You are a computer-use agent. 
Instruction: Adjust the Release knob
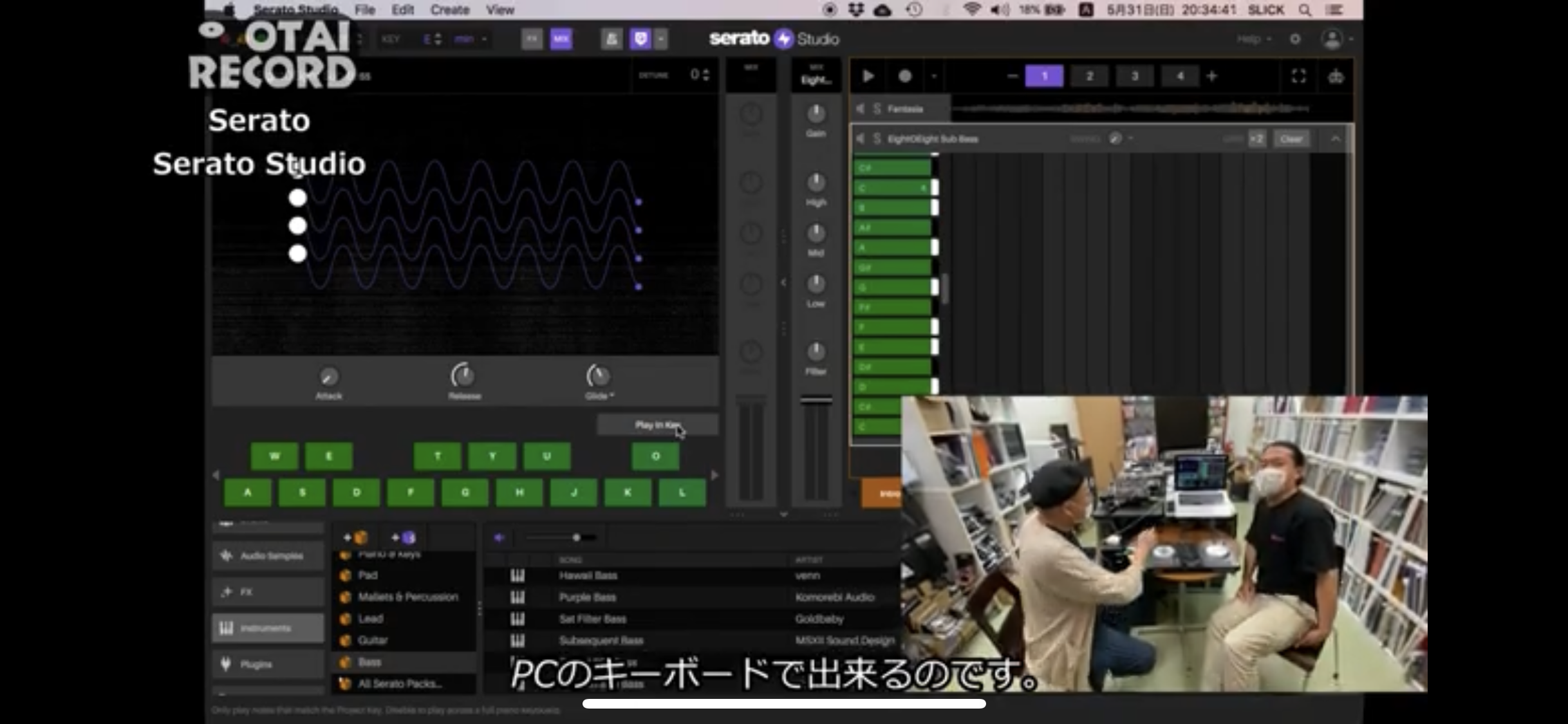463,376
